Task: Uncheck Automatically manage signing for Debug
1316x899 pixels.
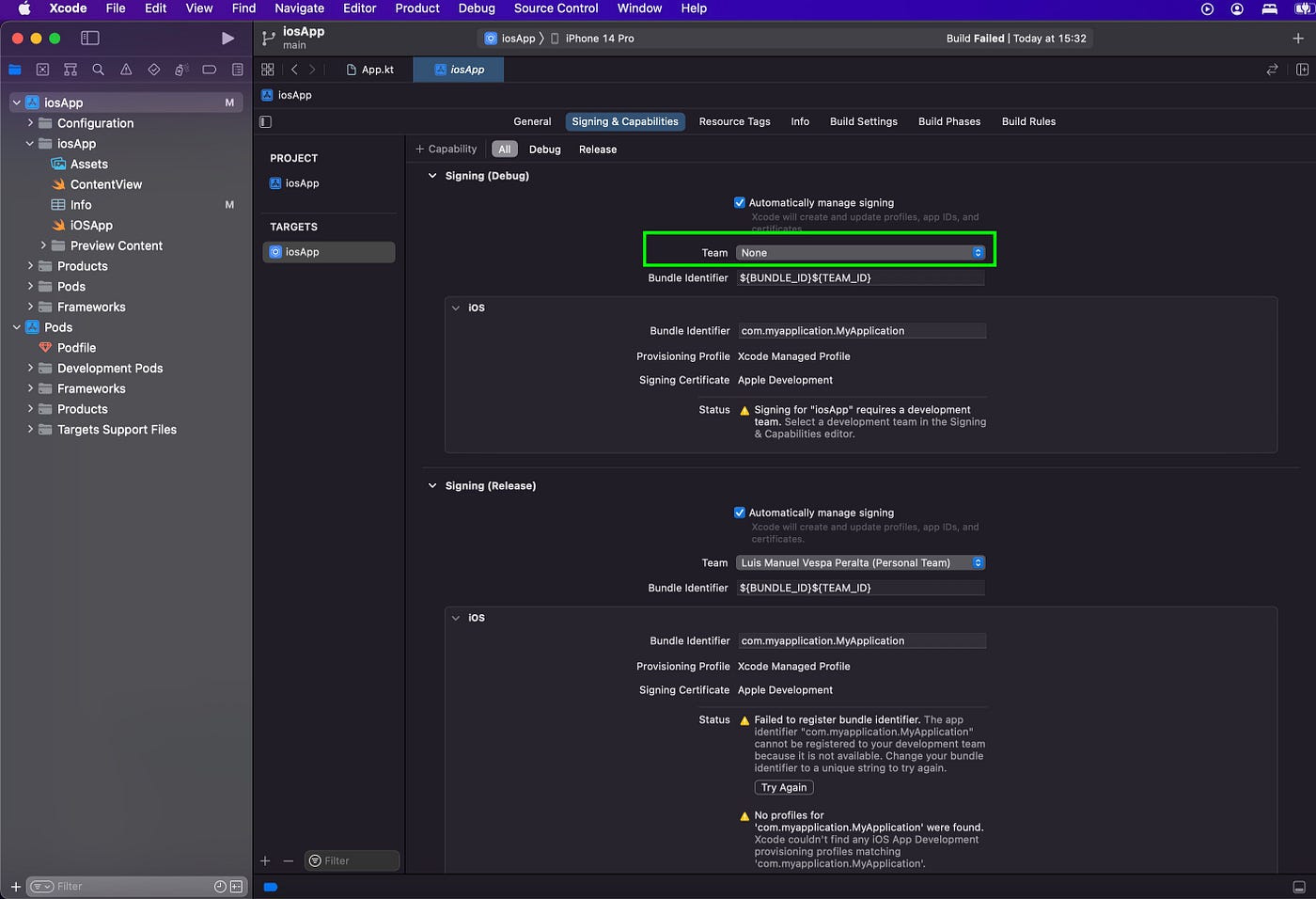Action: point(739,202)
